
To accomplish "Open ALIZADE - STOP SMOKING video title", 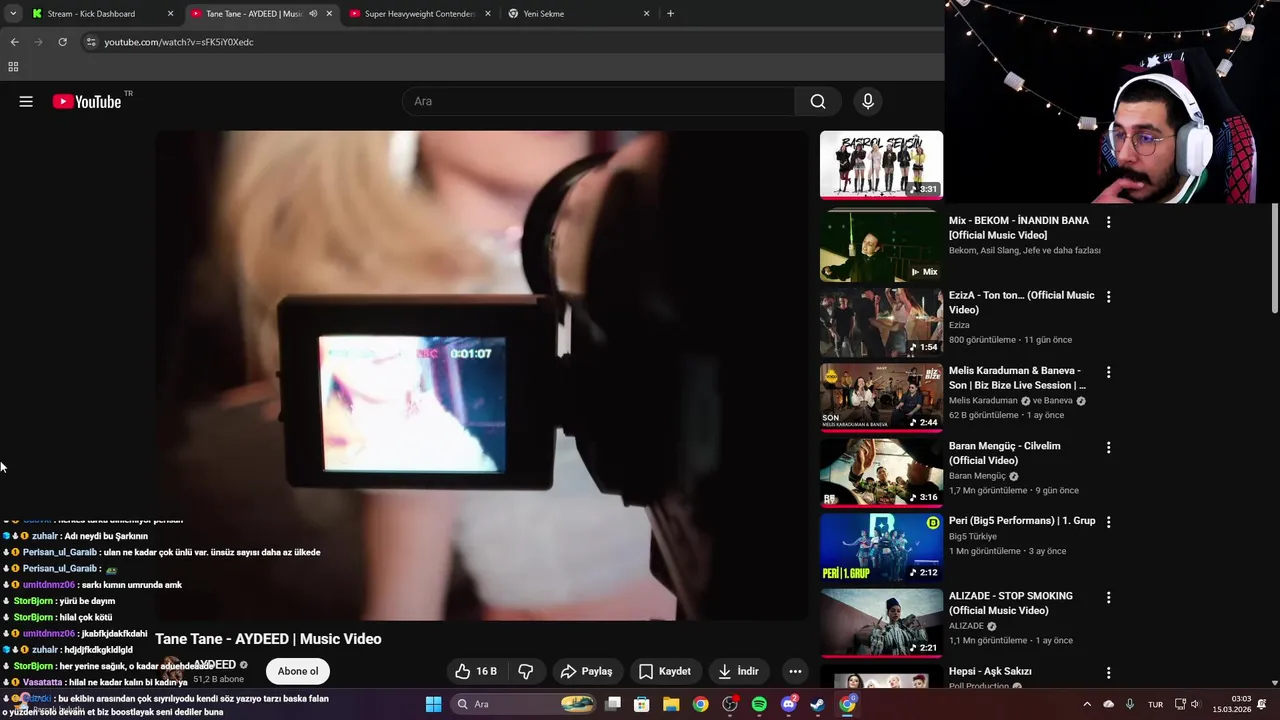I will click(x=1010, y=603).
